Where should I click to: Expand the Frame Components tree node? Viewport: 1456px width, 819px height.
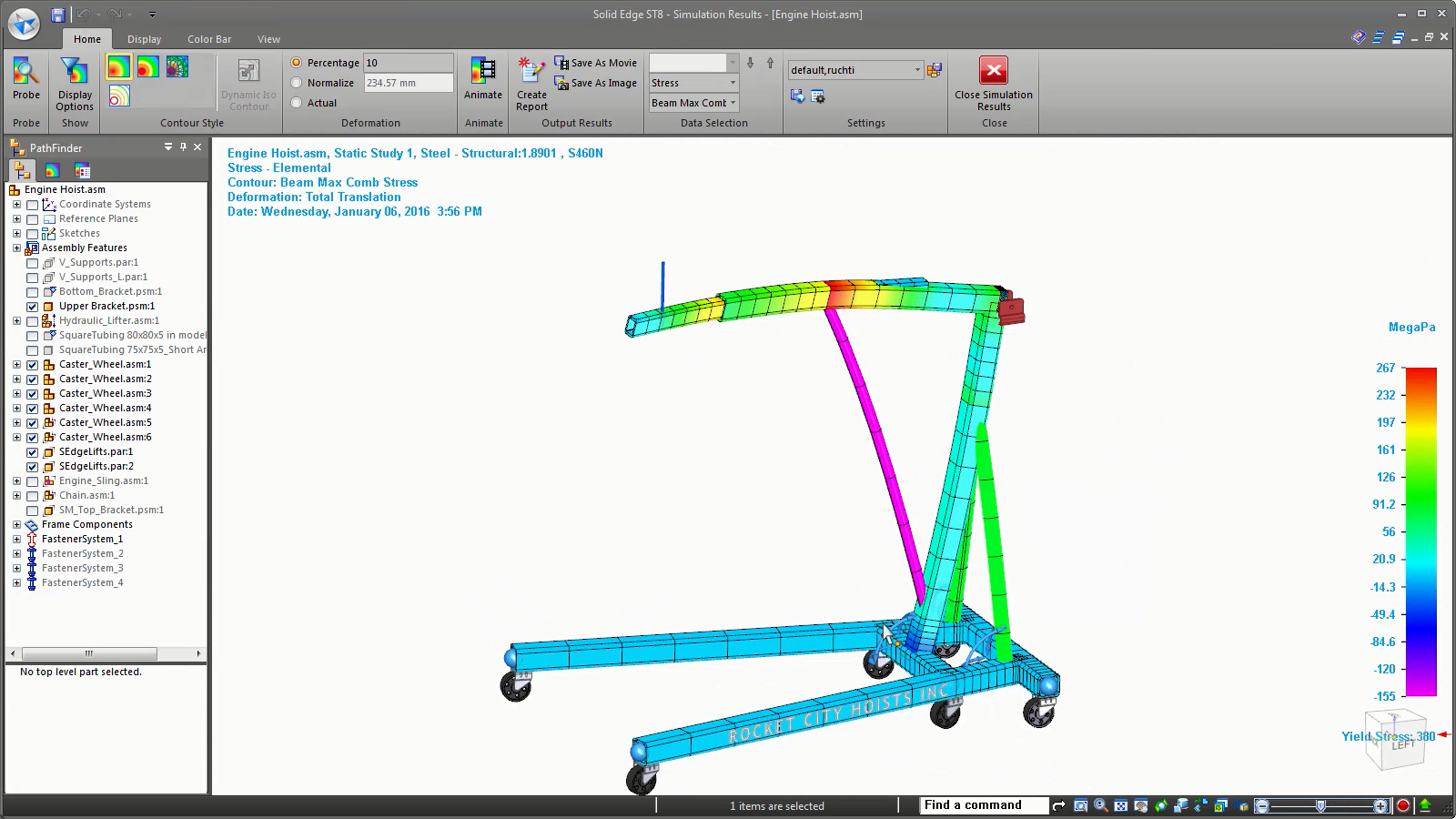[16, 525]
